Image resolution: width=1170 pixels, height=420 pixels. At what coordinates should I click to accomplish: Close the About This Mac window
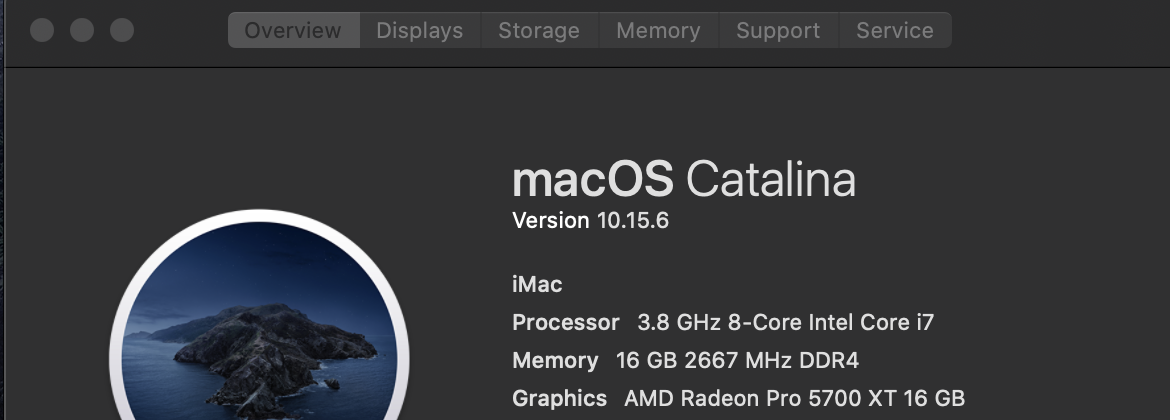point(42,30)
